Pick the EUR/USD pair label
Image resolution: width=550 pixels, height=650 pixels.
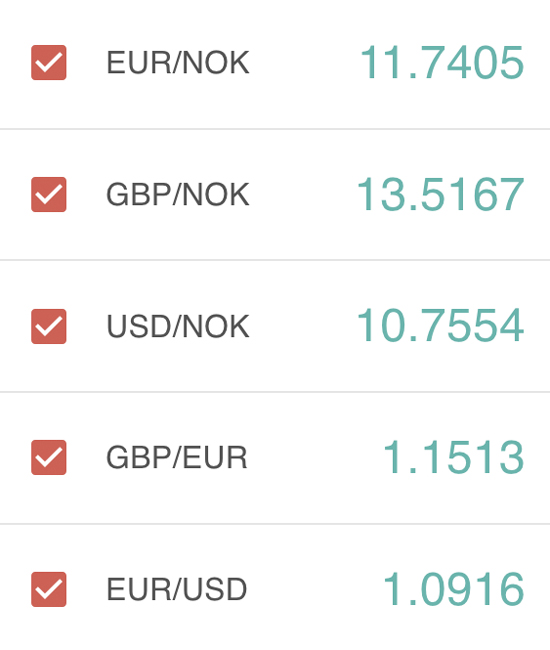click(x=177, y=589)
